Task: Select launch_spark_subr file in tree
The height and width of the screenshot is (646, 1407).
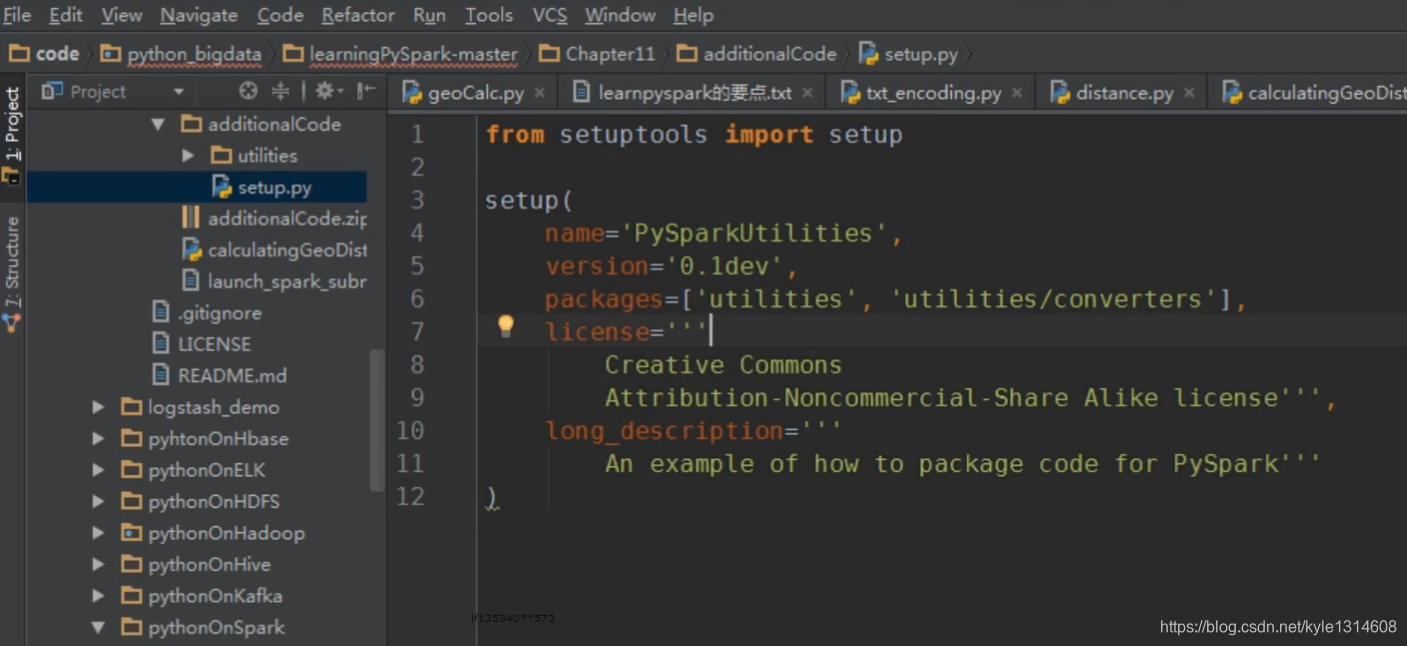Action: [x=273, y=281]
